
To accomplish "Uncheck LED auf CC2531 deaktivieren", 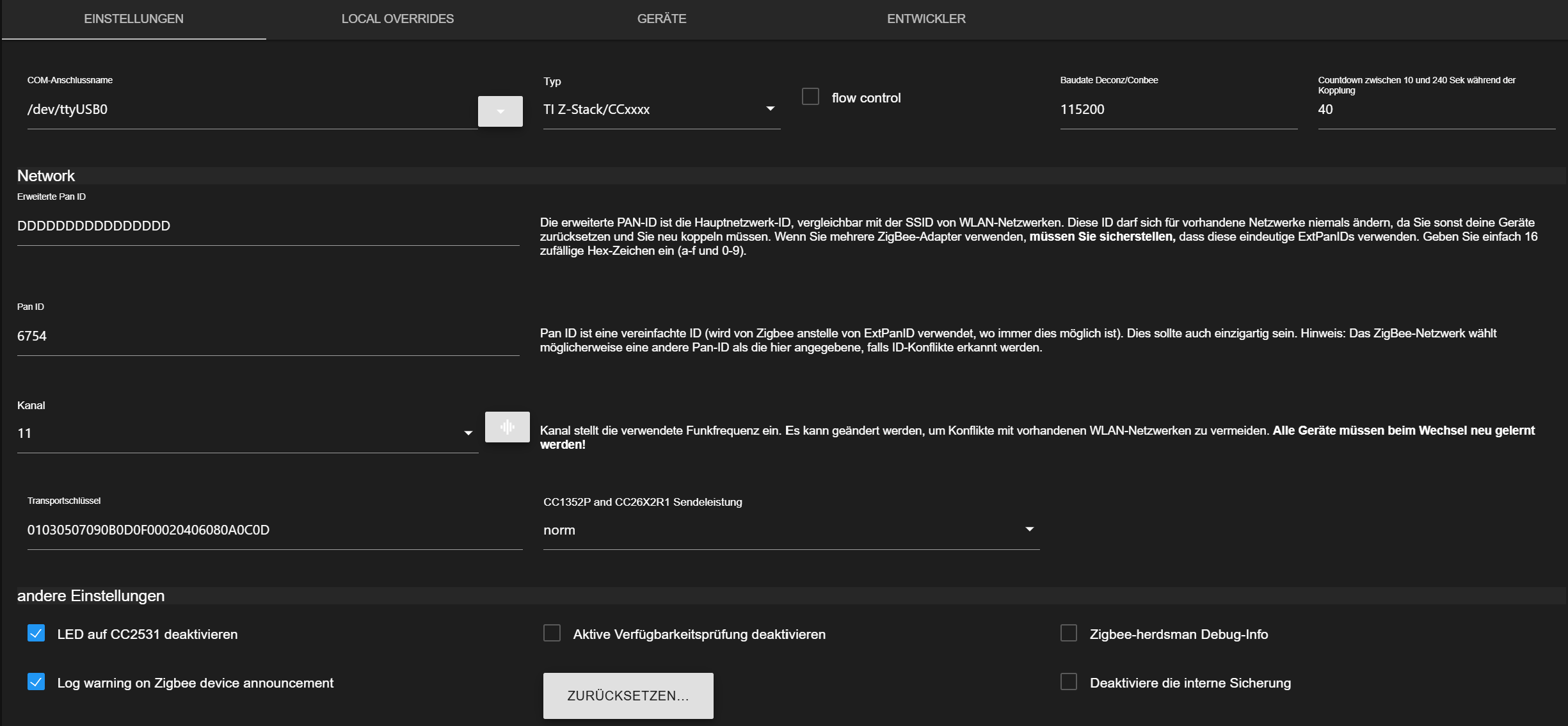I will pos(36,633).
